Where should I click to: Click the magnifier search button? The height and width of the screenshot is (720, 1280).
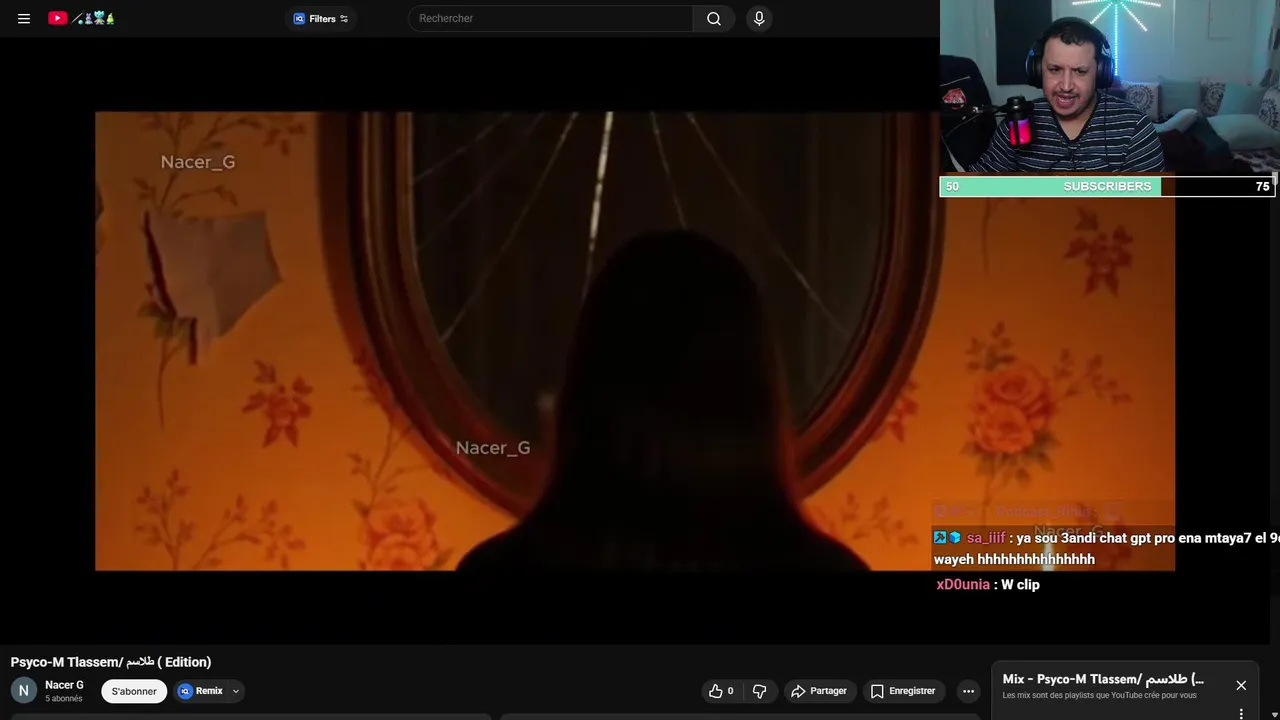pos(714,18)
